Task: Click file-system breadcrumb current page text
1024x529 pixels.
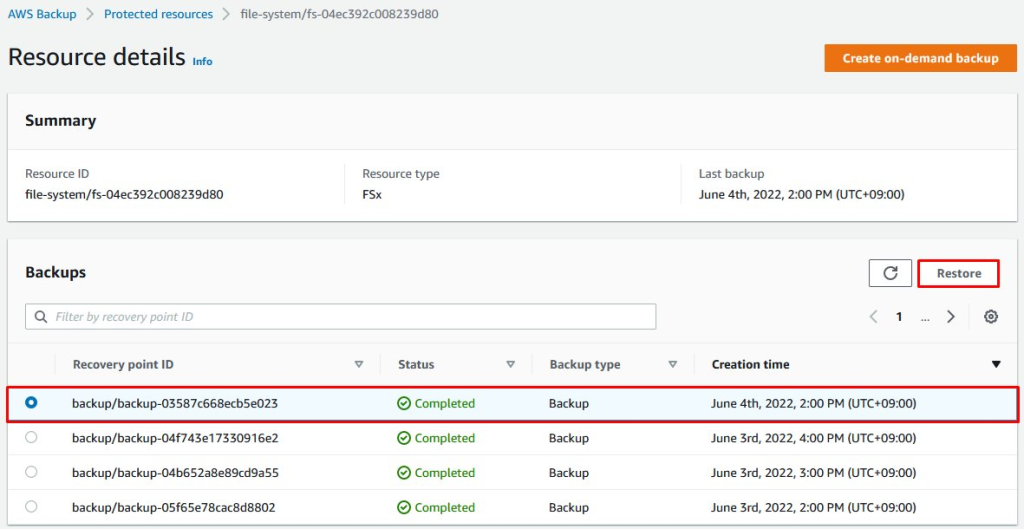Action: 340,14
